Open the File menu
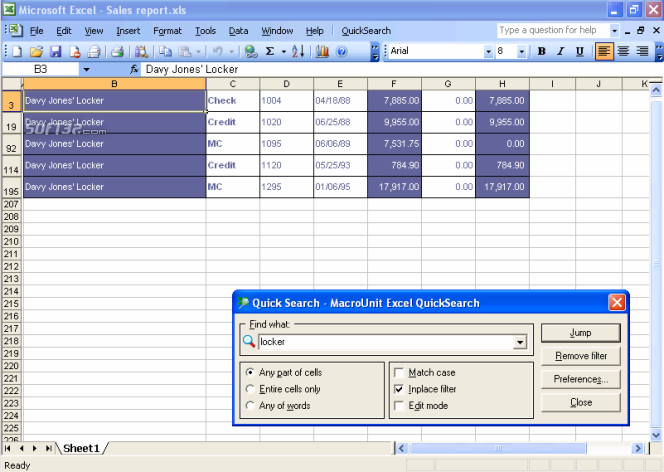The height and width of the screenshot is (472, 664). 36,31
